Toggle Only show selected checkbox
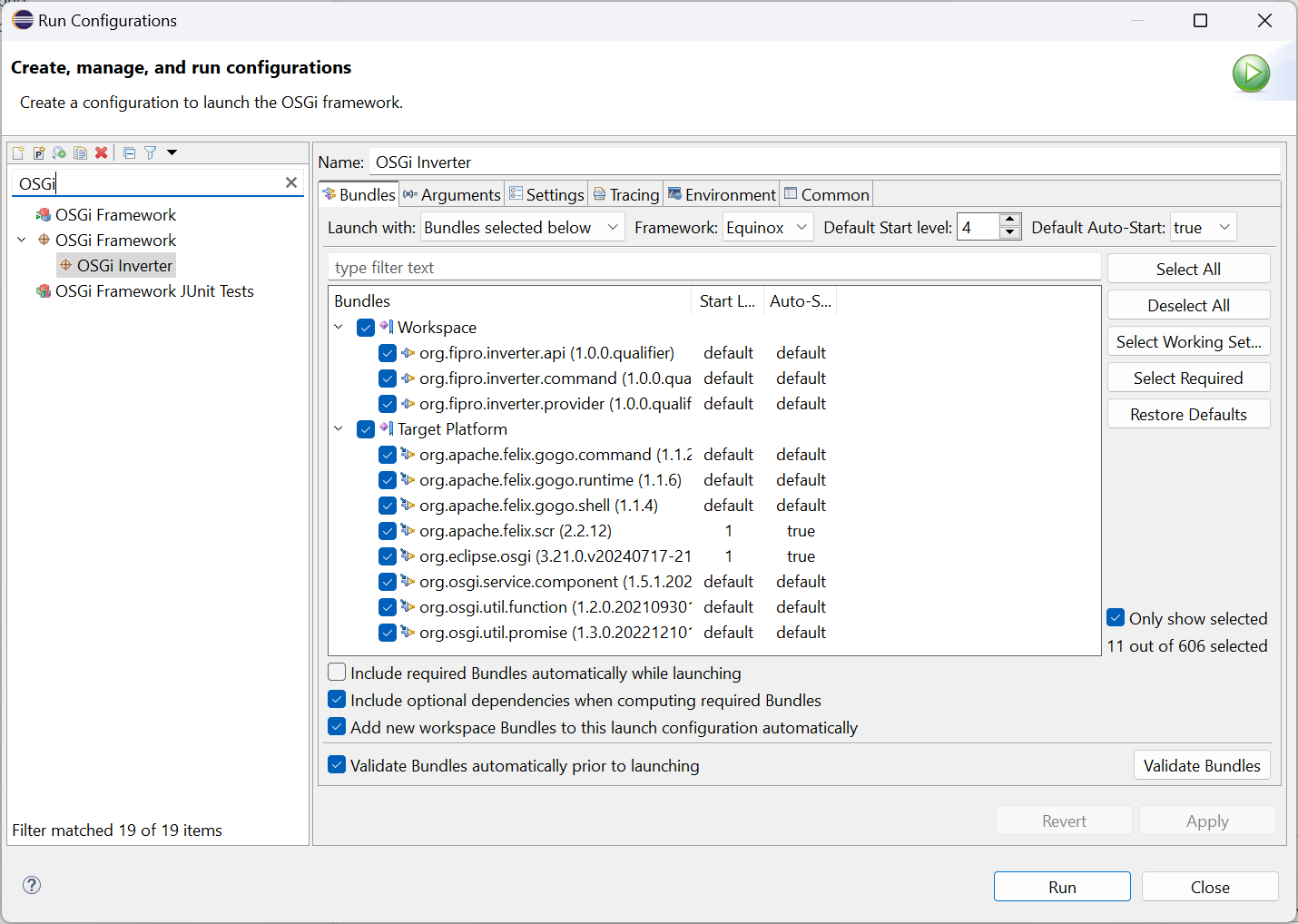 (x=1116, y=618)
